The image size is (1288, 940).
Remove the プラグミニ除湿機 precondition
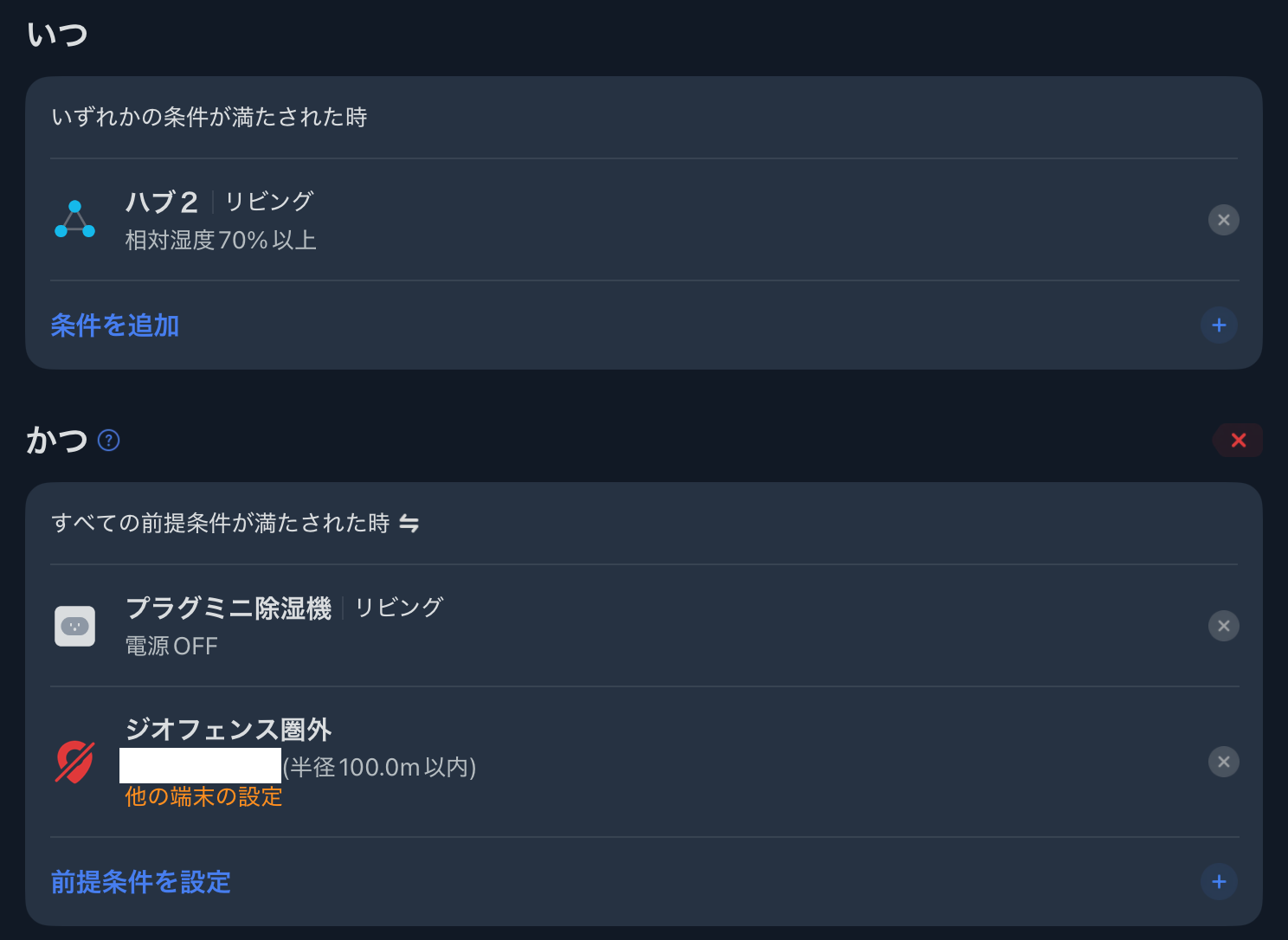pyautogui.click(x=1223, y=626)
